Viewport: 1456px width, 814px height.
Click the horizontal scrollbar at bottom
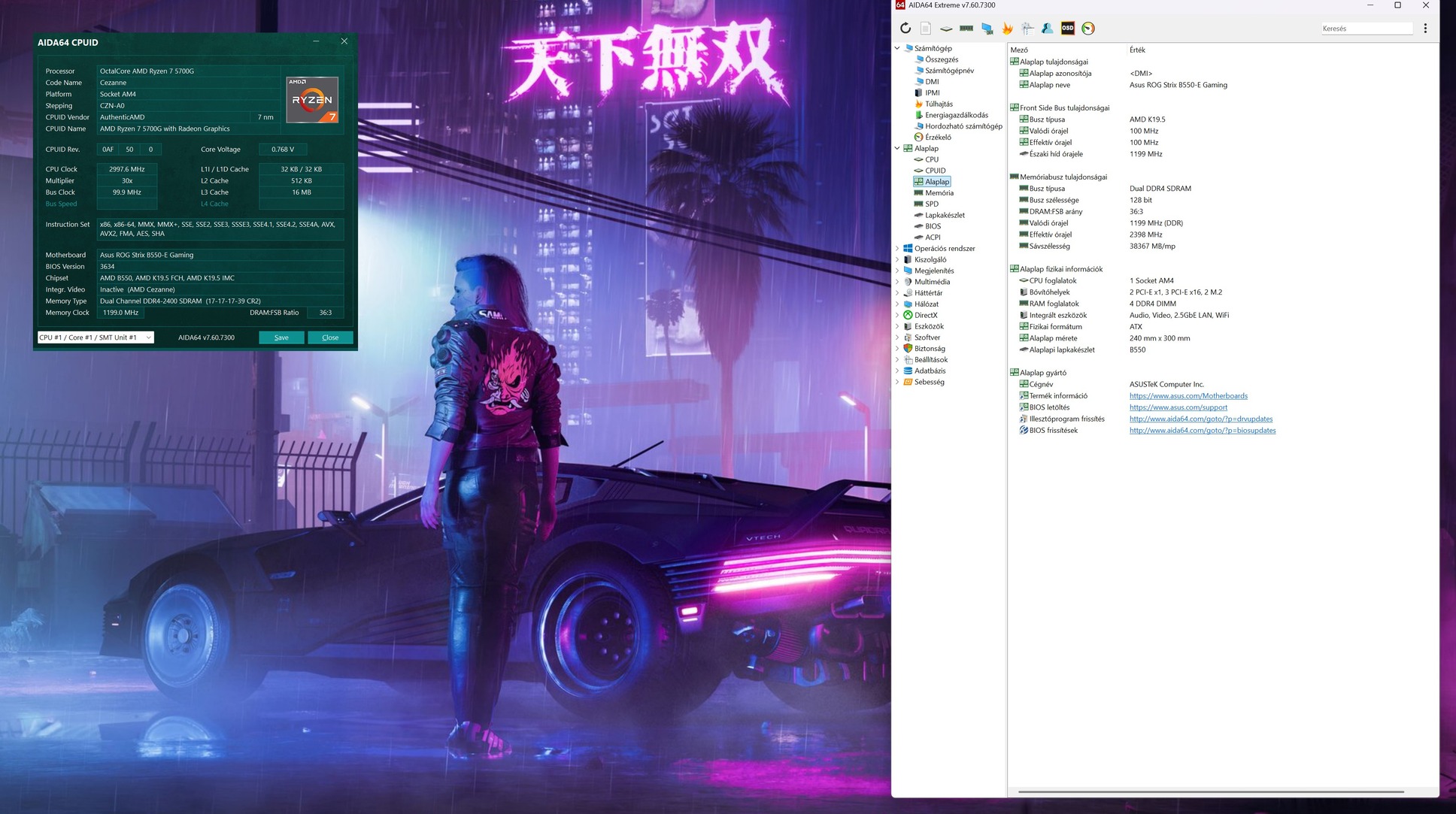[x=1210, y=791]
